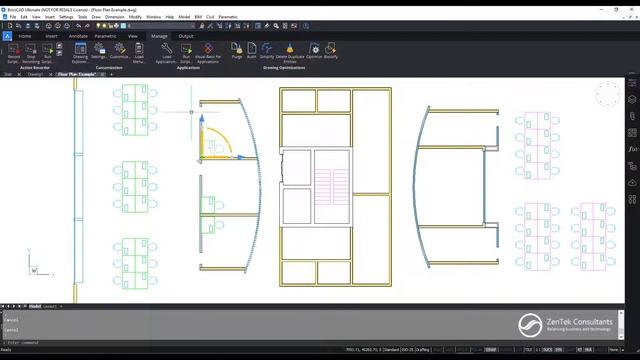Open the BIM menu
Screen dimensions: 640x360
point(198,17)
